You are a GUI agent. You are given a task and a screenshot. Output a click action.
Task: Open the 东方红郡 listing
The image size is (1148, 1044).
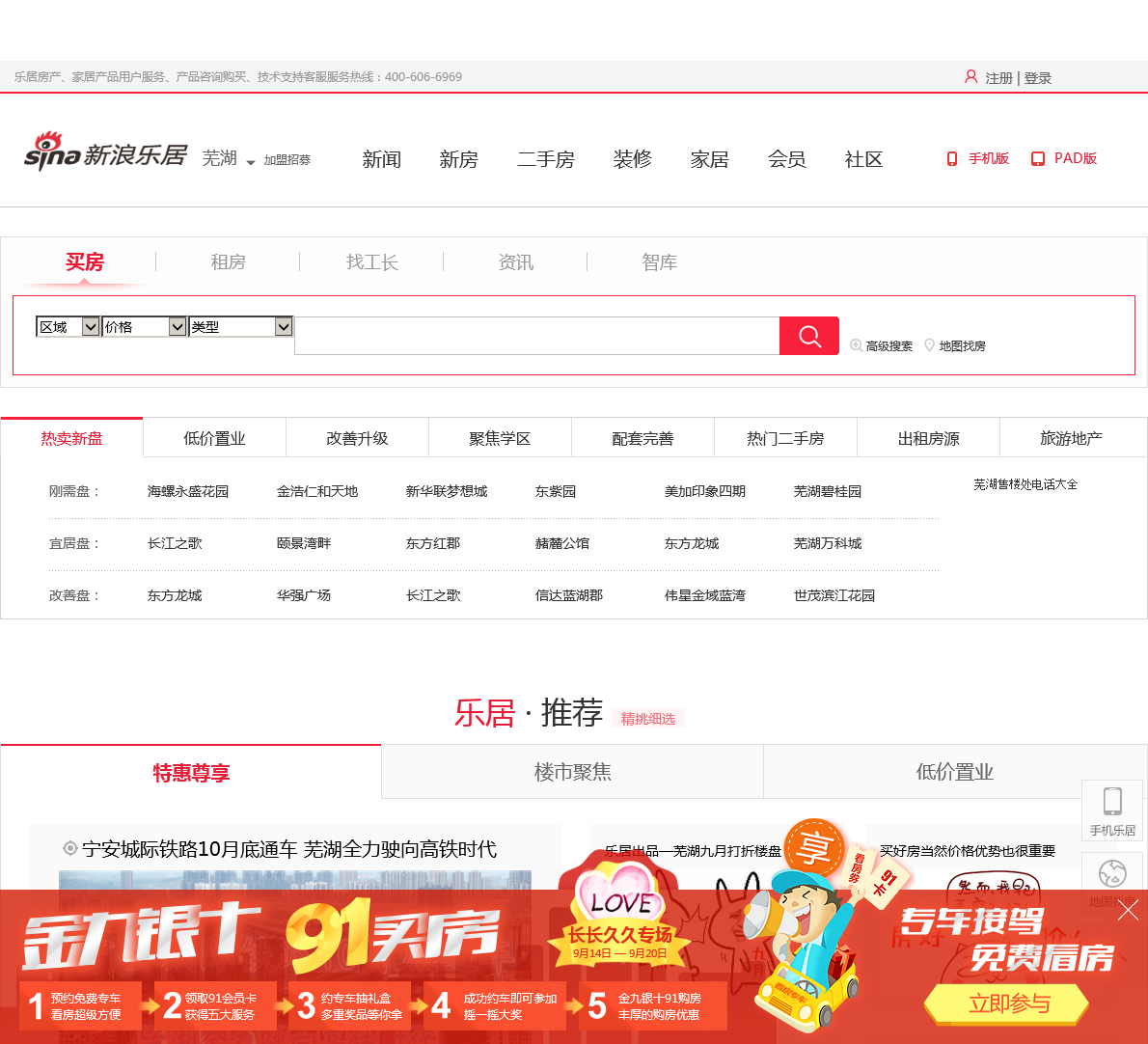(x=433, y=543)
